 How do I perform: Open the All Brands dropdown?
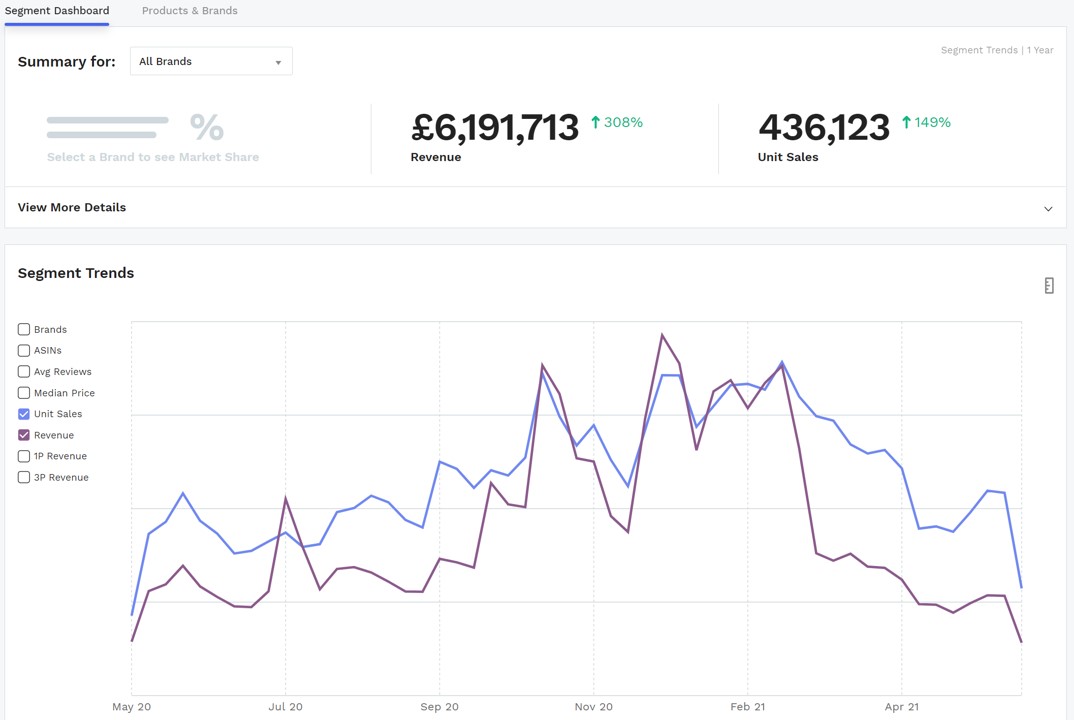pos(210,62)
